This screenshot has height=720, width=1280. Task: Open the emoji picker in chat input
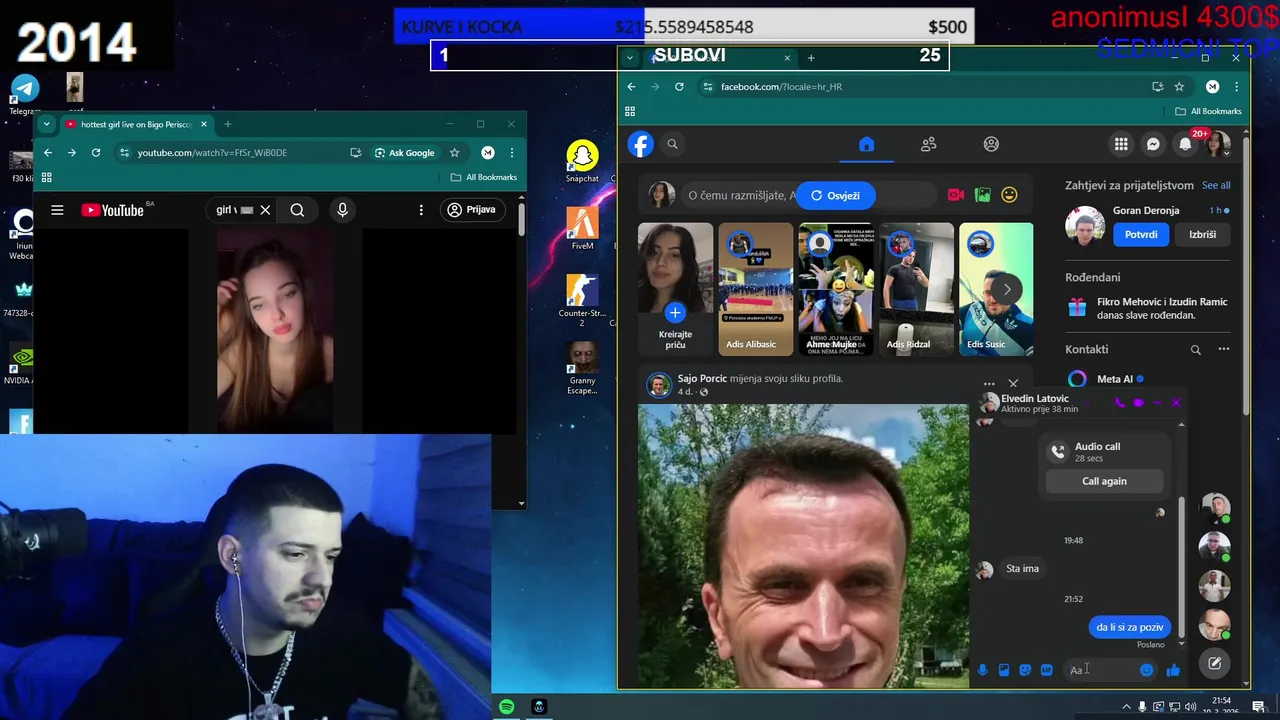1146,670
